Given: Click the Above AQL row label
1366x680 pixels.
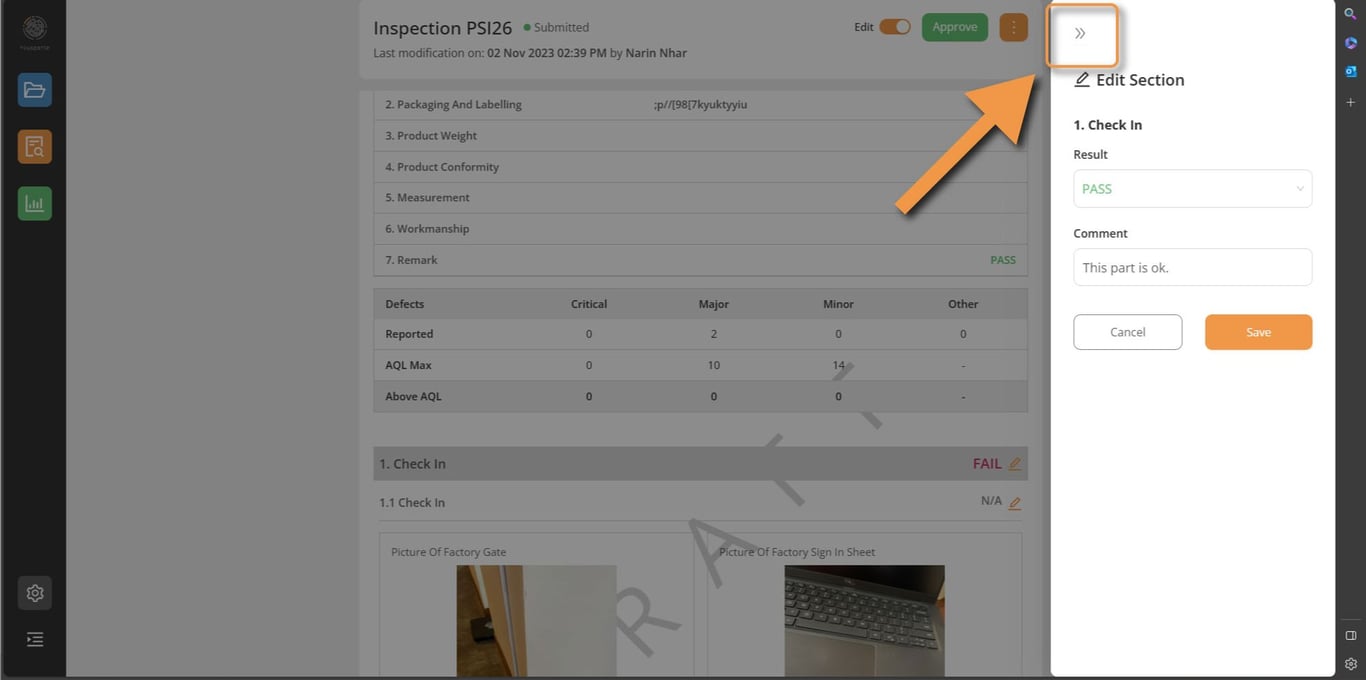Looking at the screenshot, I should point(413,396).
